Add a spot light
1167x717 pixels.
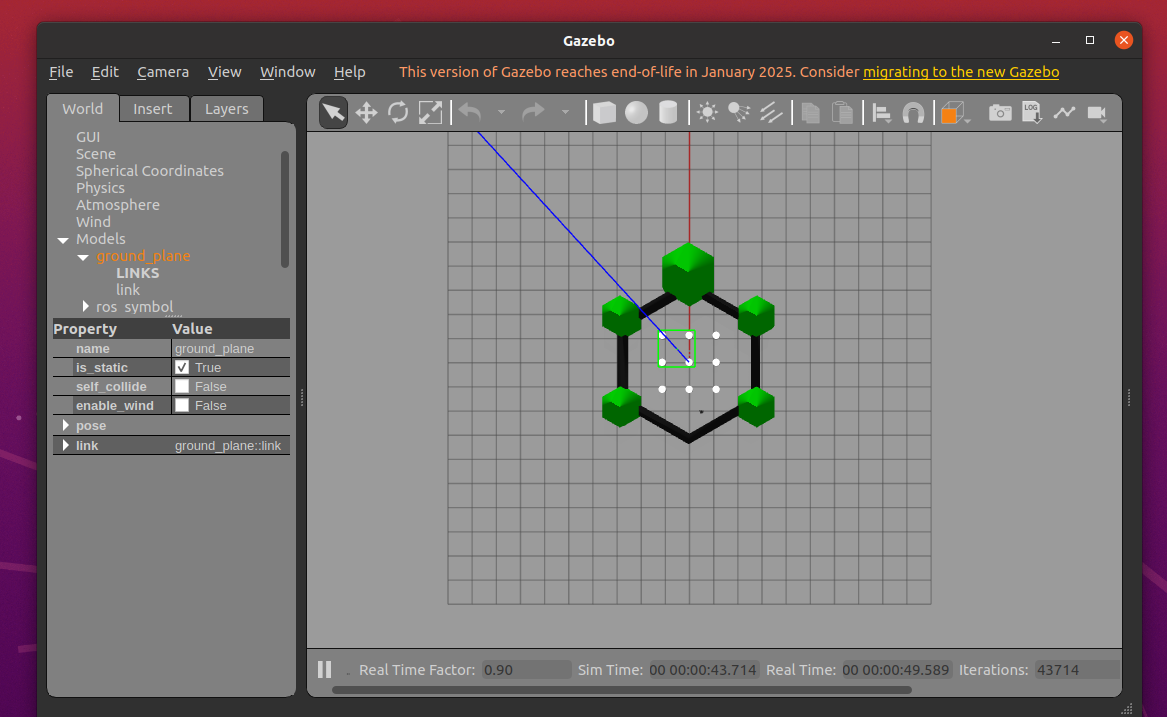coord(739,112)
